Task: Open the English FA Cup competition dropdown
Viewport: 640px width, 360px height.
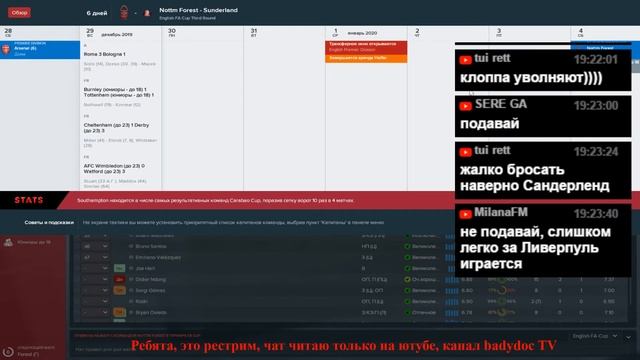Action: [594, 336]
